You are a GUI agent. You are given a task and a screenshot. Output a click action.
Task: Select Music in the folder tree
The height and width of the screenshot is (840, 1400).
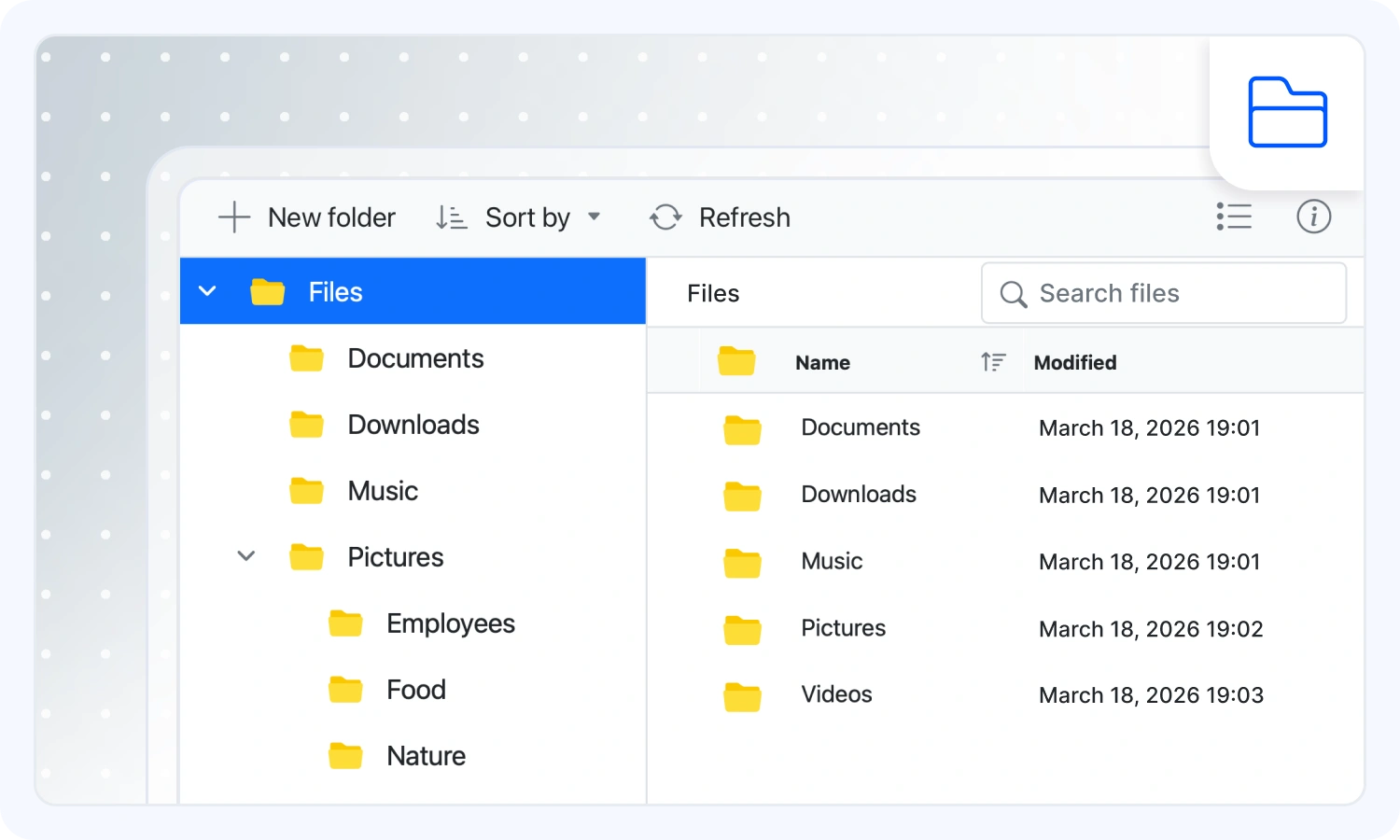(x=413, y=491)
